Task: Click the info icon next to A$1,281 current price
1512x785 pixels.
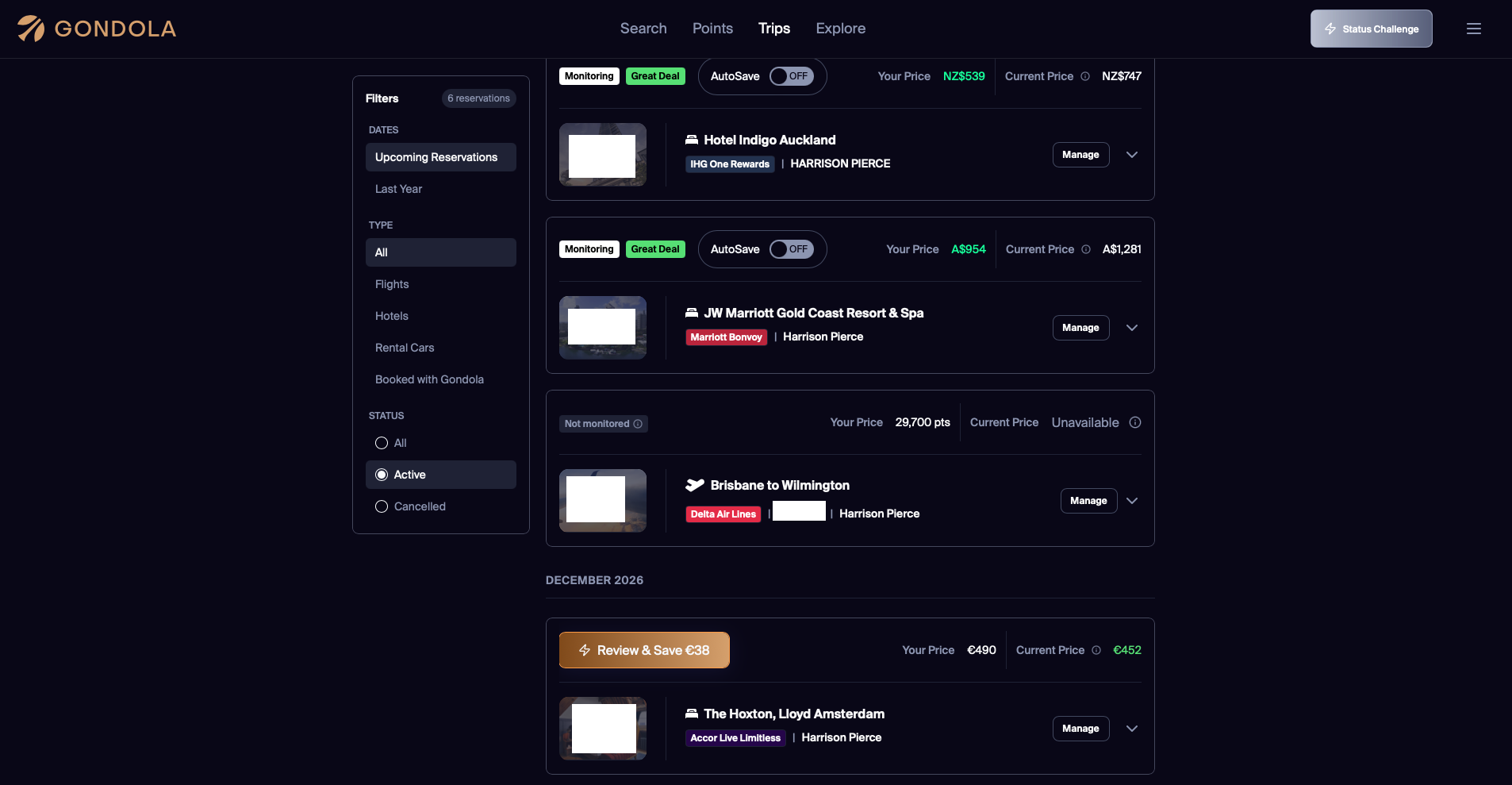Action: click(1086, 249)
